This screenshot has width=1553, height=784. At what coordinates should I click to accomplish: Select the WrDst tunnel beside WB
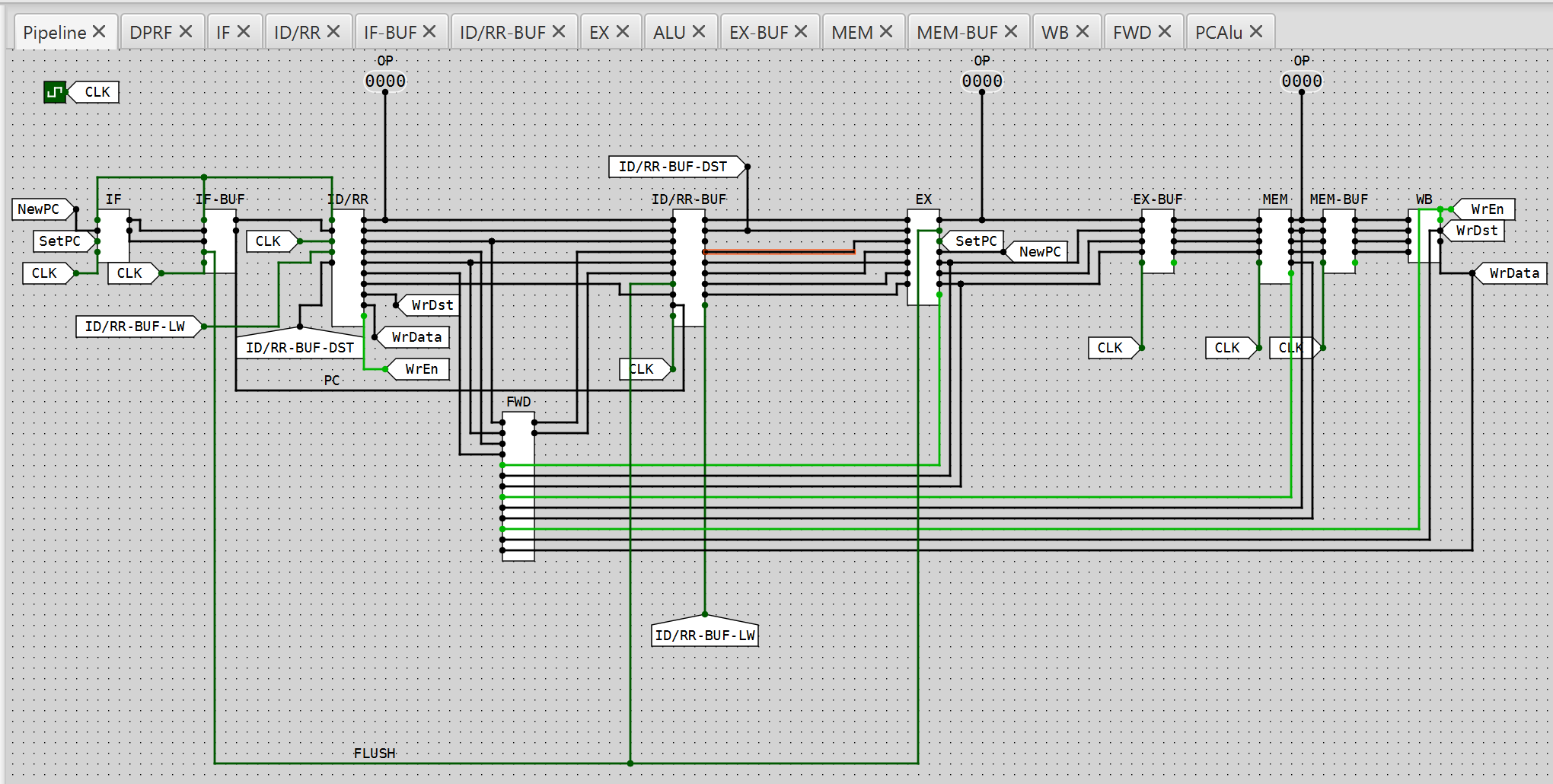coord(1472,231)
